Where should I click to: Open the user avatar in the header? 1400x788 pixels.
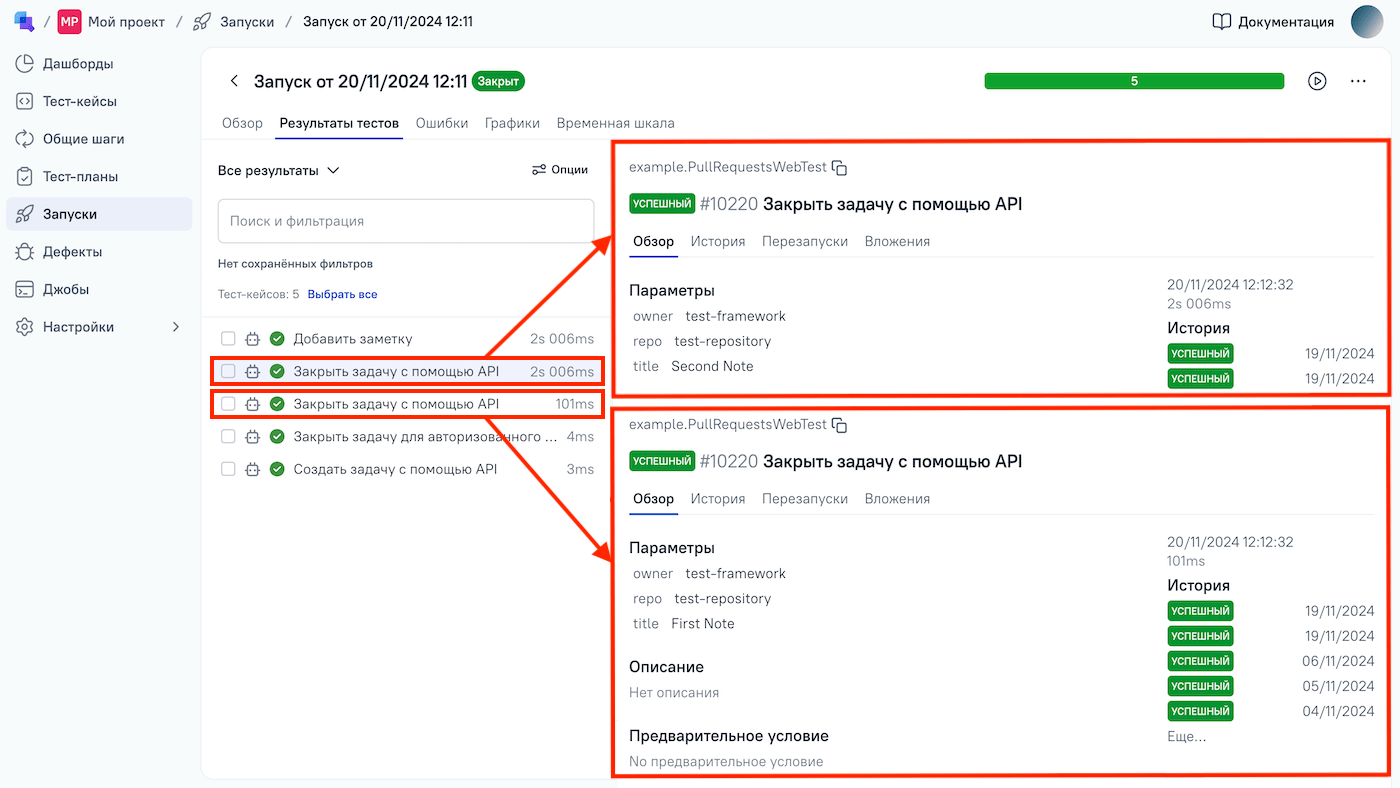(x=1366, y=22)
